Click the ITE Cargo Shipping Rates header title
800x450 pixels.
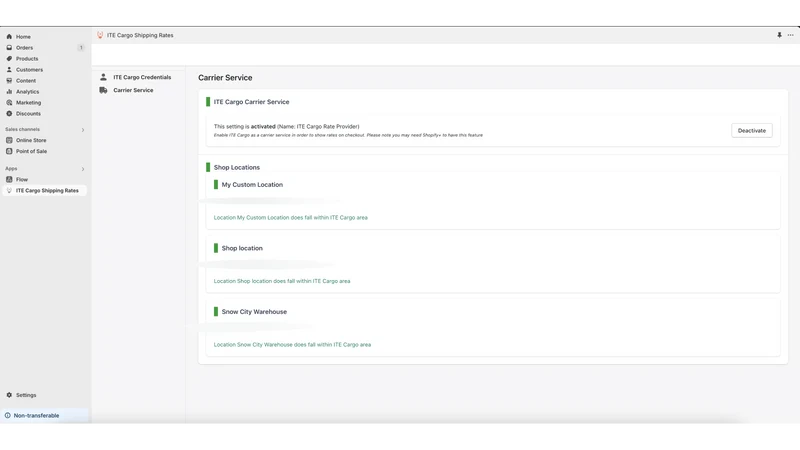(140, 35)
